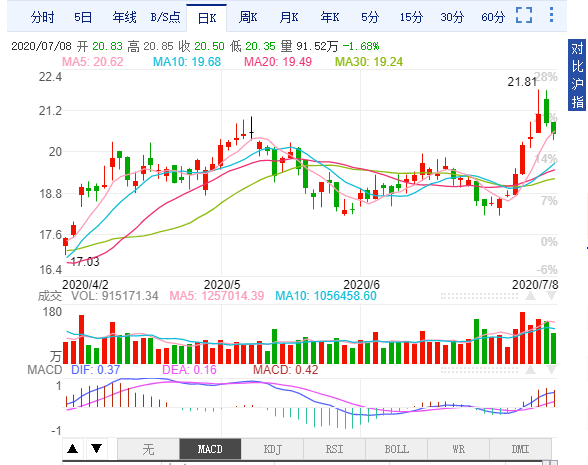The width and height of the screenshot is (588, 465).
Task: Open the three-dot more options menu
Action: [551, 15]
